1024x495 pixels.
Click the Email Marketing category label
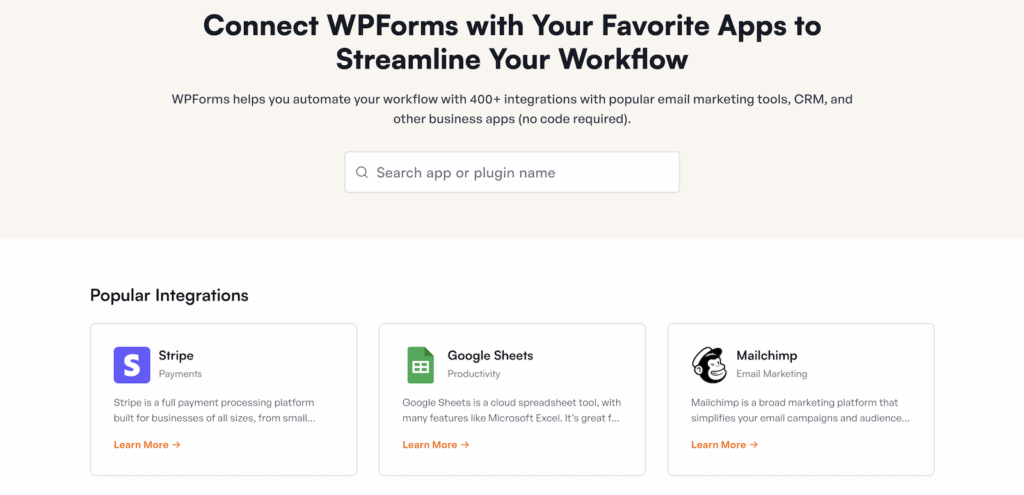coord(771,374)
